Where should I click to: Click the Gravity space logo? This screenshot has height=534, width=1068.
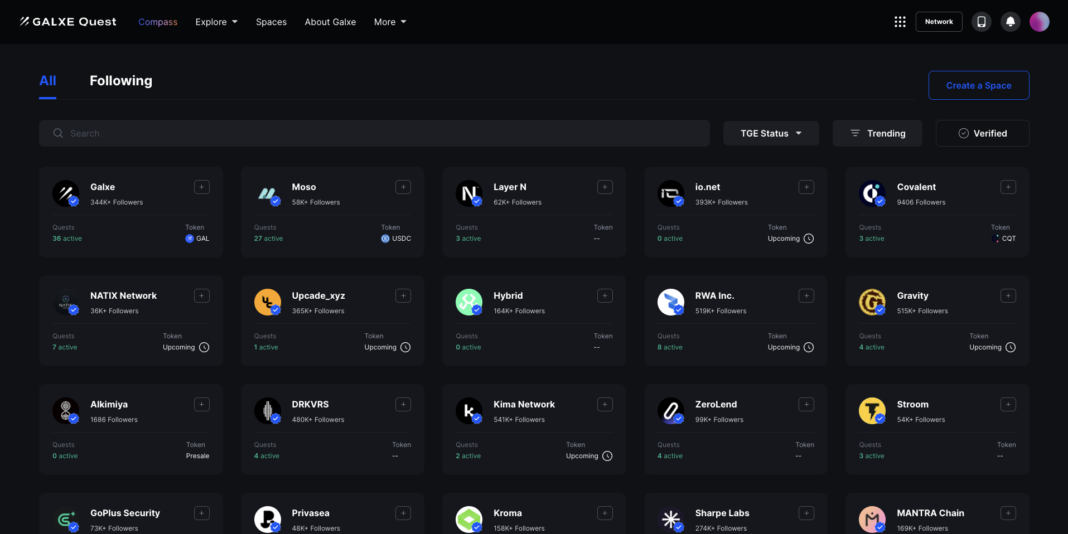871,302
